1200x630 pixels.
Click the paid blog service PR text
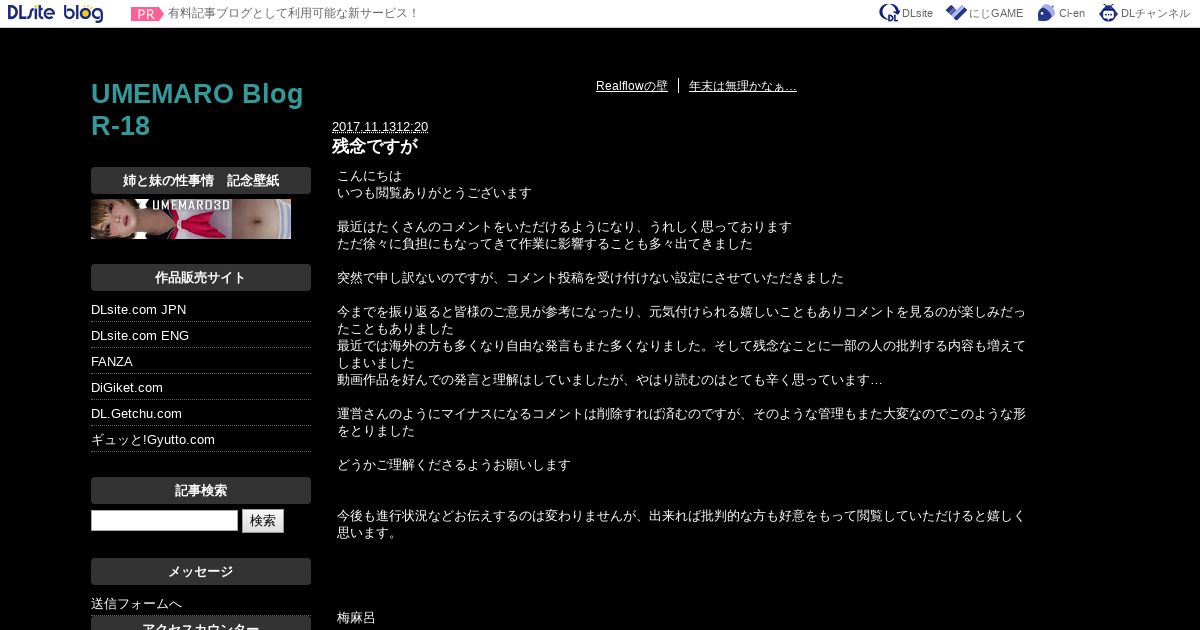[x=293, y=14]
